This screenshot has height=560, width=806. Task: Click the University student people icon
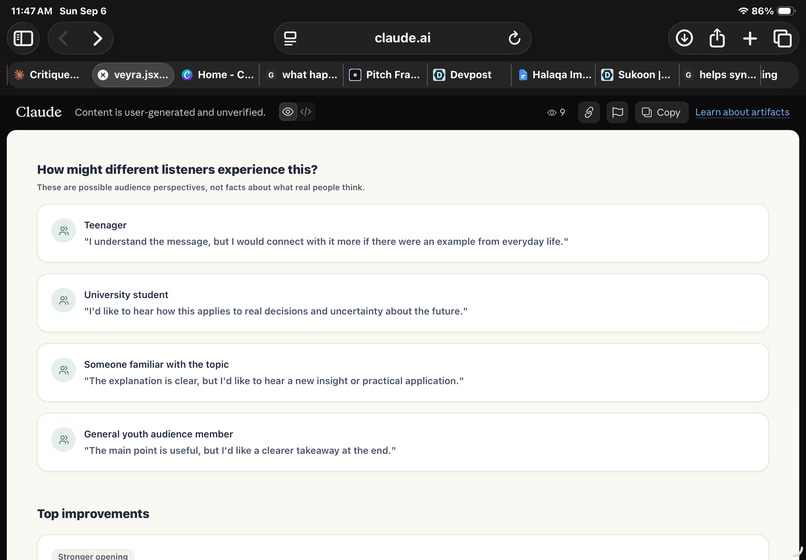point(64,300)
